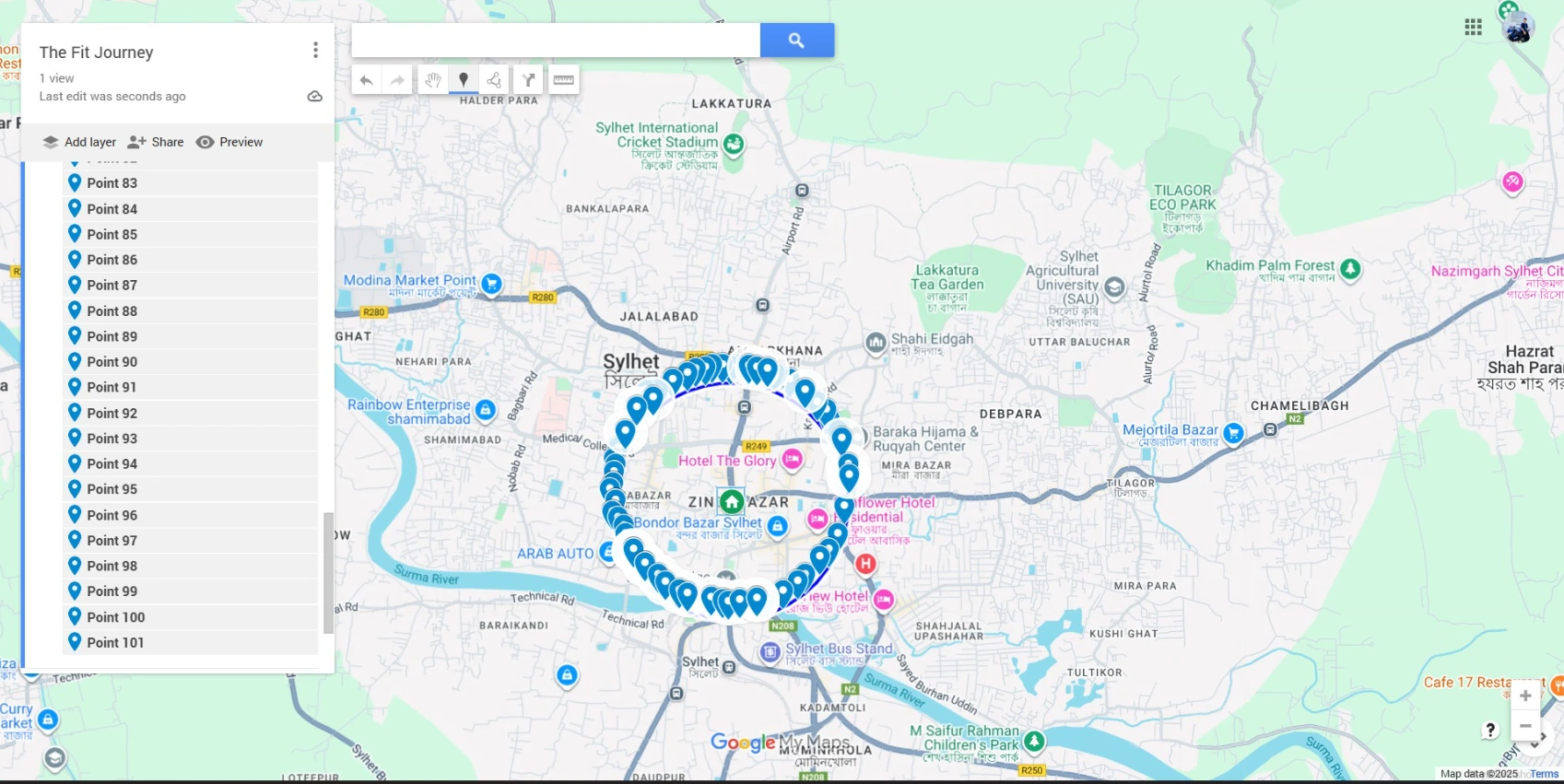Select Point 90 in the list
The image size is (1564, 784).
click(x=112, y=362)
